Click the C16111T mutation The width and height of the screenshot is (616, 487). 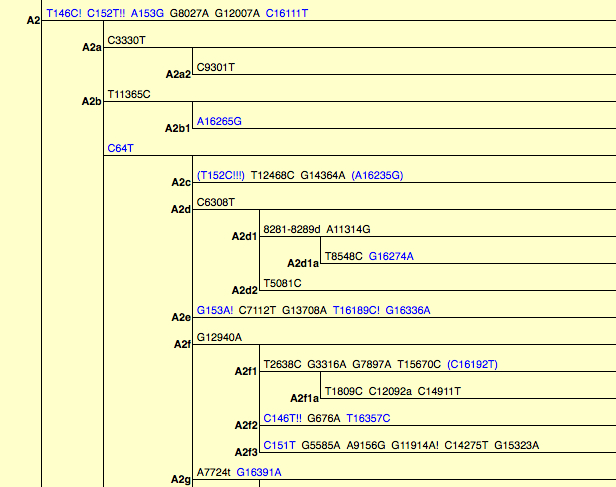(x=286, y=13)
